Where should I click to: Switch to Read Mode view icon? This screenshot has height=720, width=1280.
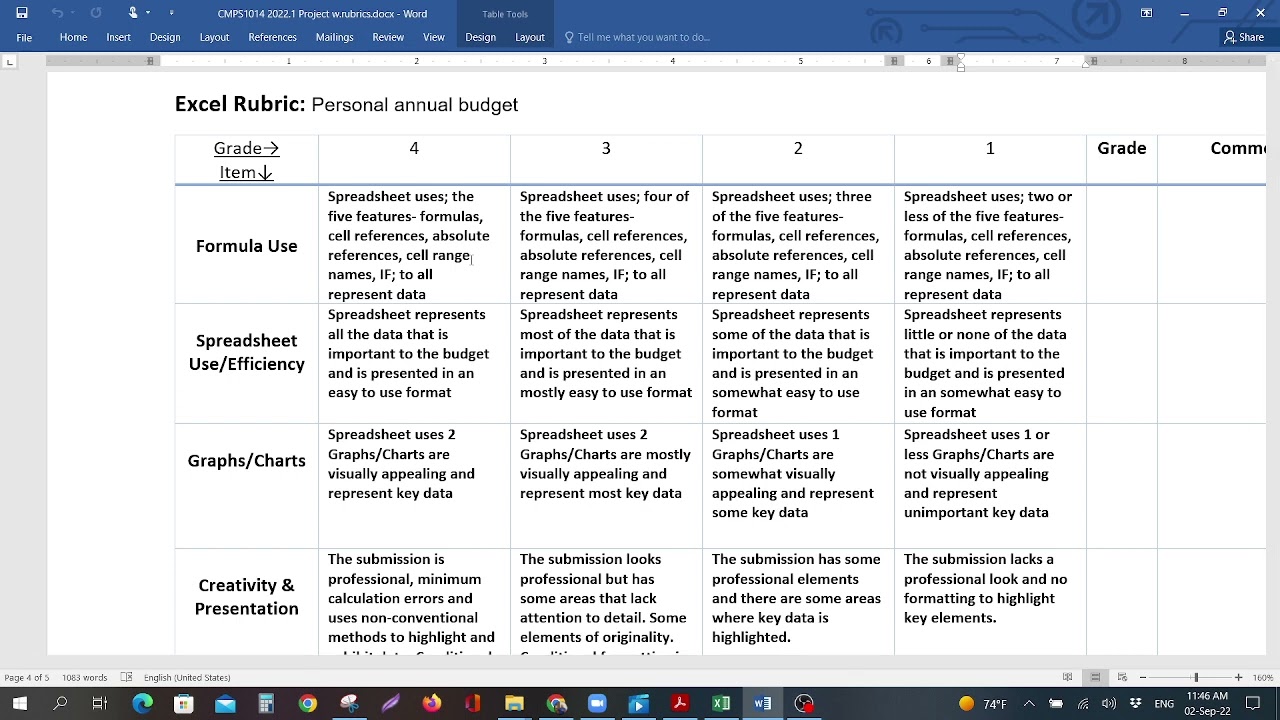pyautogui.click(x=1068, y=677)
